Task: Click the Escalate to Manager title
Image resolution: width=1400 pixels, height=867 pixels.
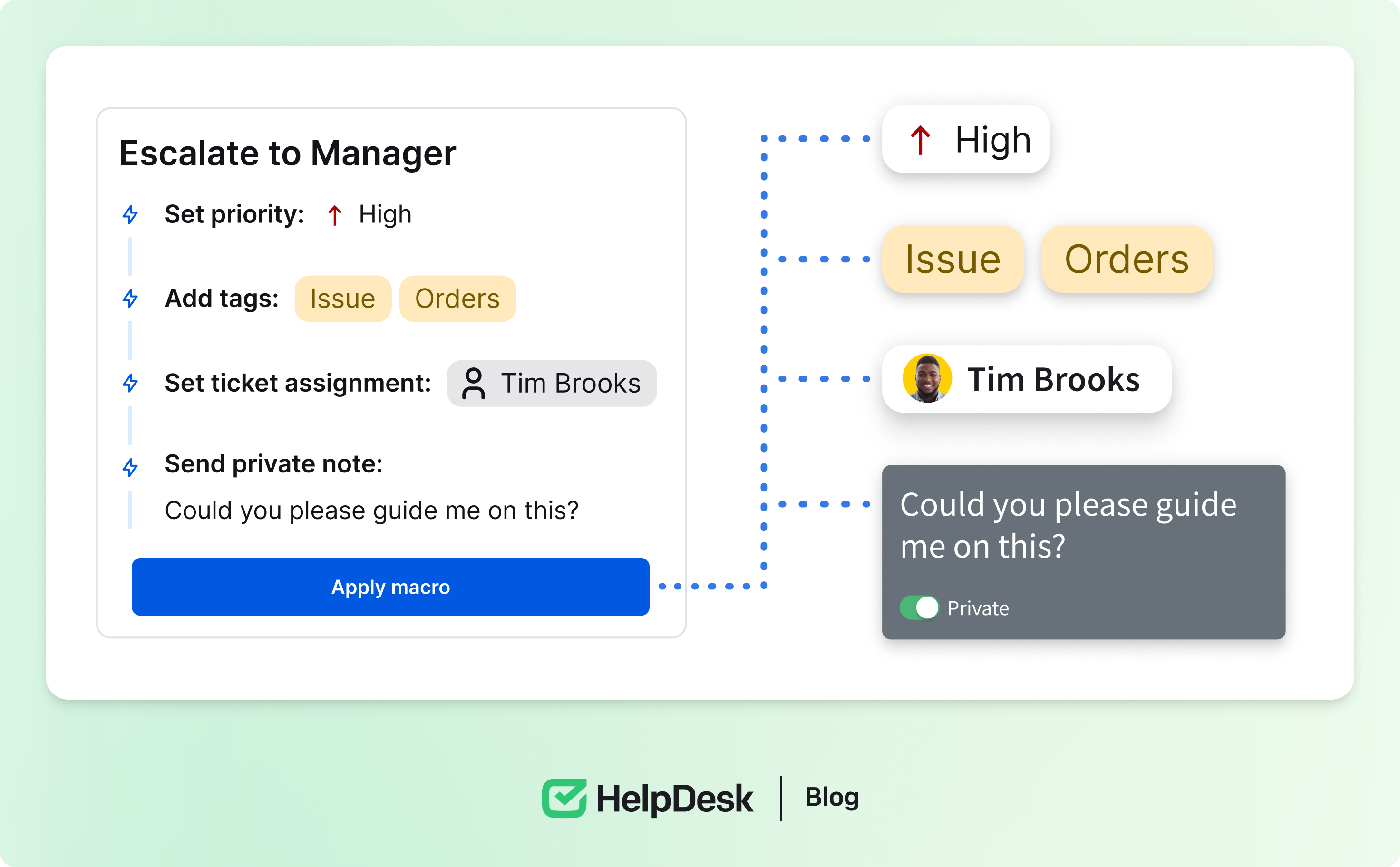Action: [x=287, y=153]
